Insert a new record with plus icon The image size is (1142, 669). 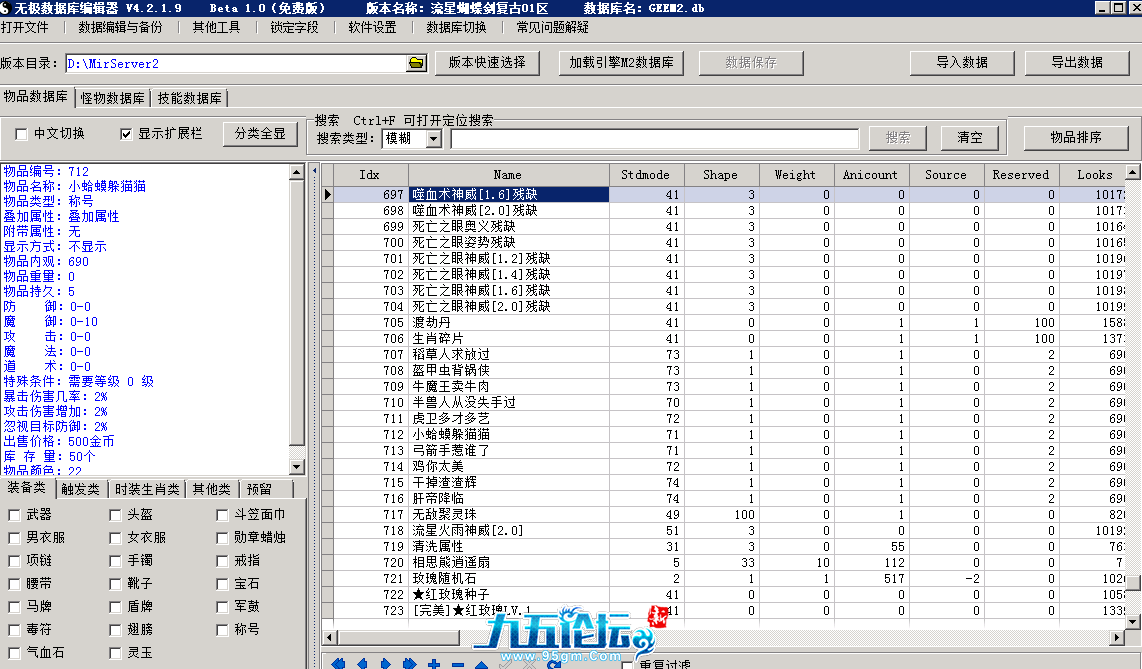click(433, 663)
